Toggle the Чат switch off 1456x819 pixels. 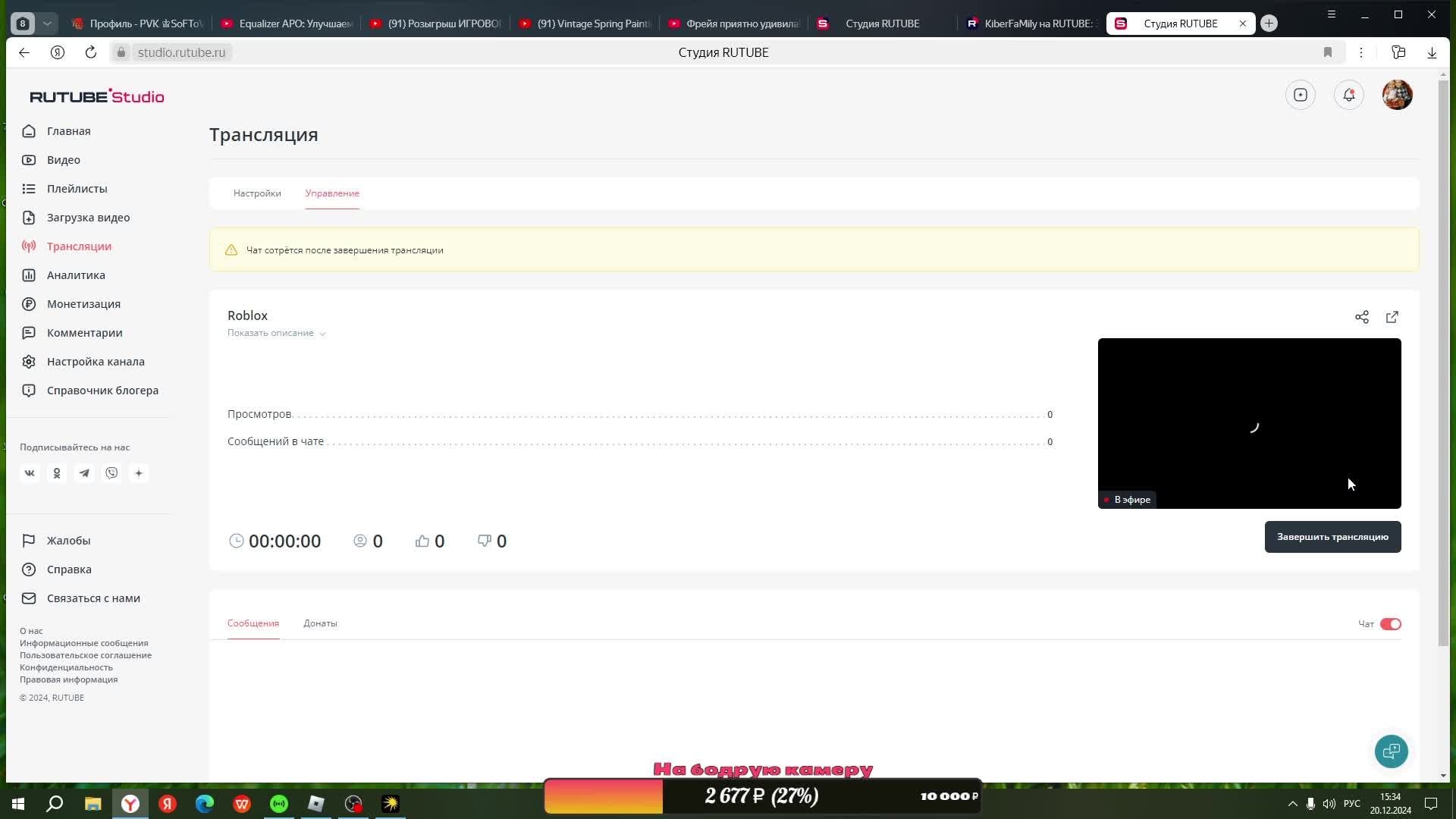1390,624
